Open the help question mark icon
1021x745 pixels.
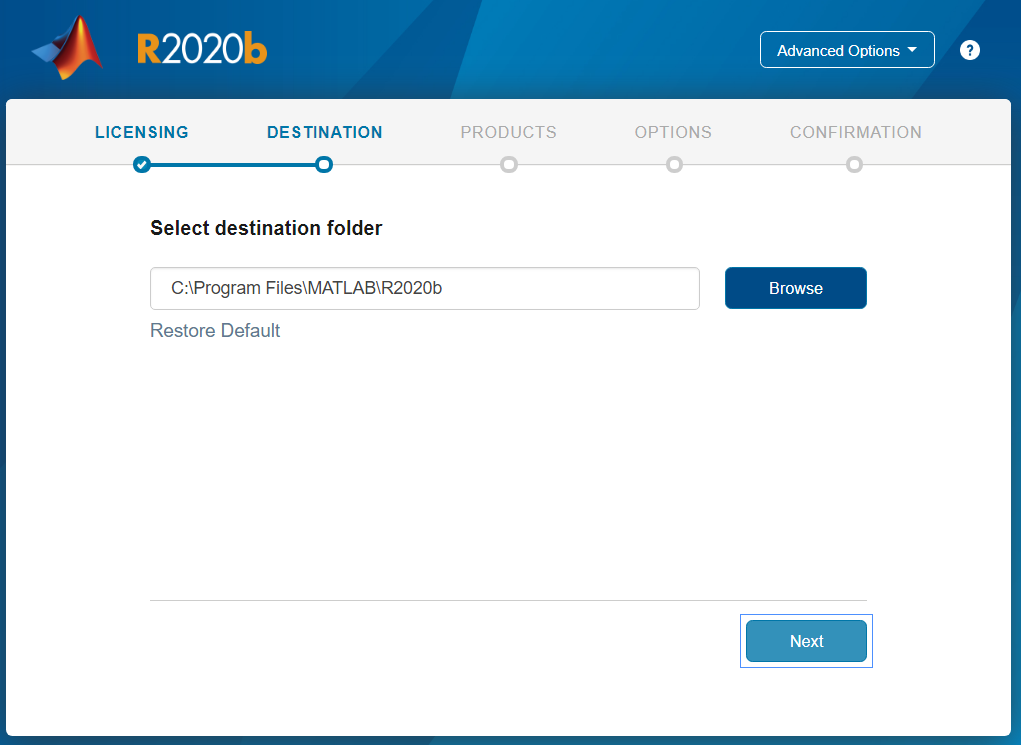pyautogui.click(x=970, y=50)
